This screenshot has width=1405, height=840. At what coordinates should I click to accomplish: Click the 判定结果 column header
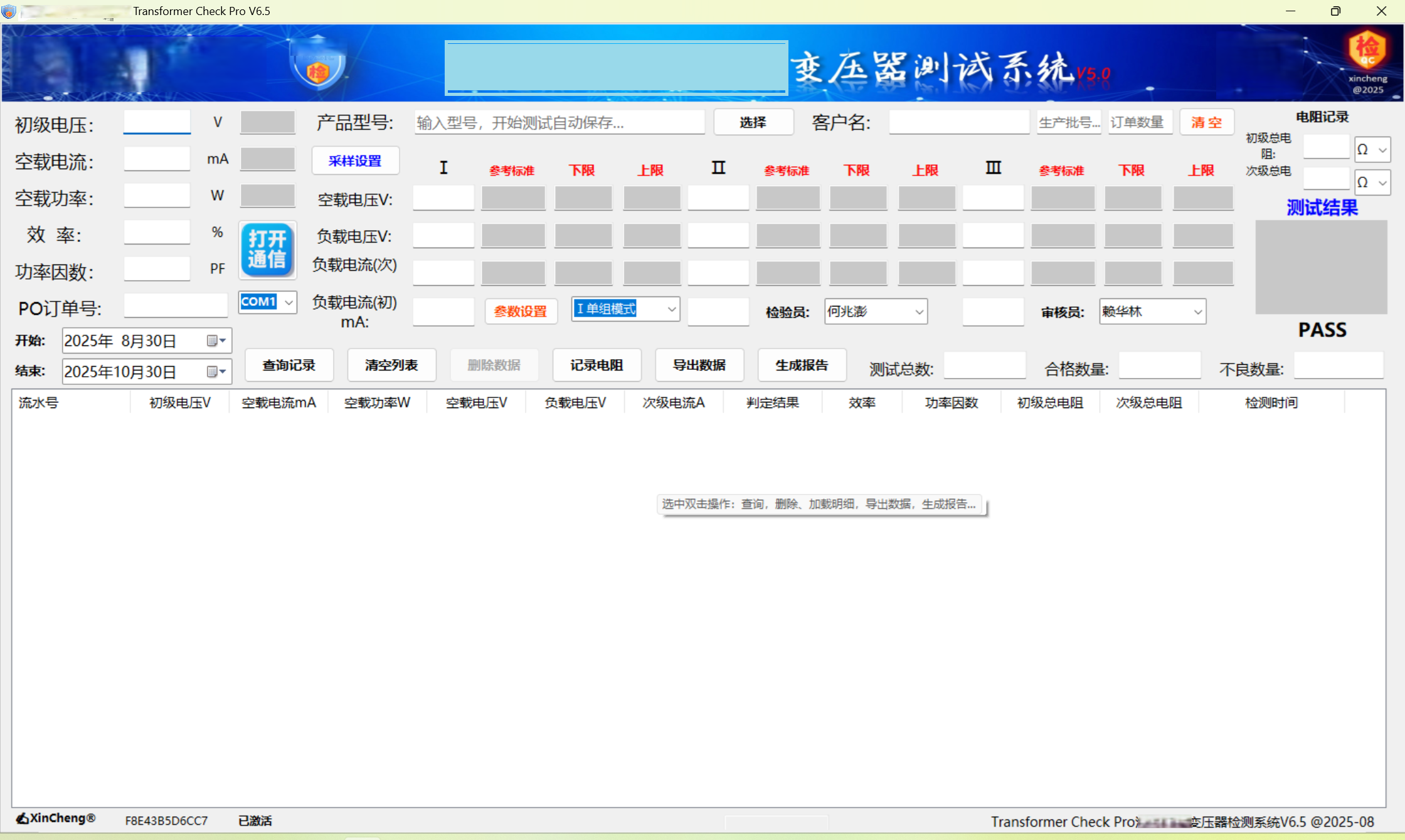[772, 402]
